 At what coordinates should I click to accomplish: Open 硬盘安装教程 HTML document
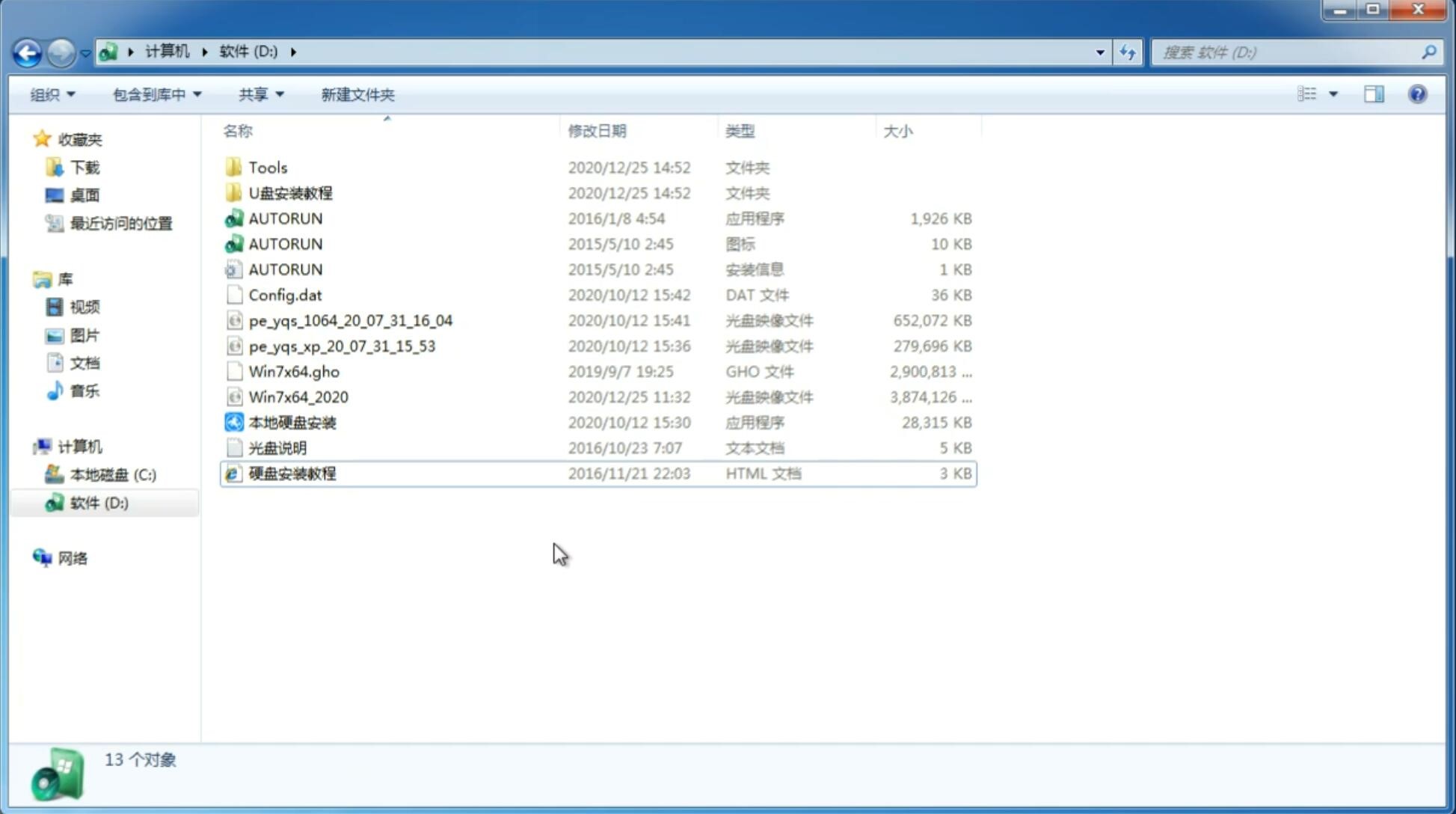pyautogui.click(x=291, y=473)
